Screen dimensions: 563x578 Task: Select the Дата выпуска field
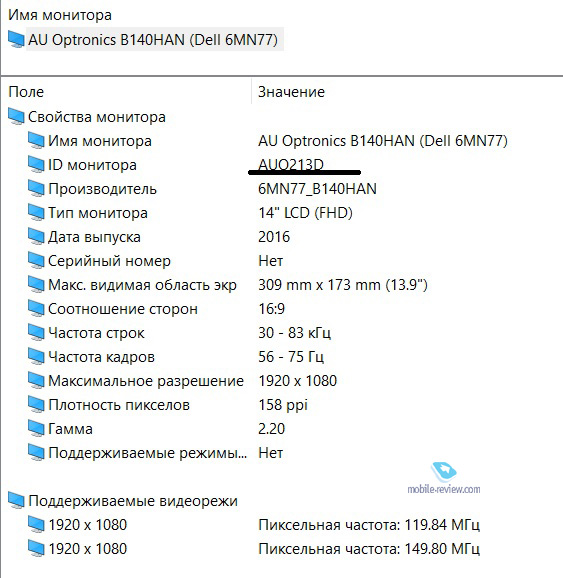click(94, 237)
